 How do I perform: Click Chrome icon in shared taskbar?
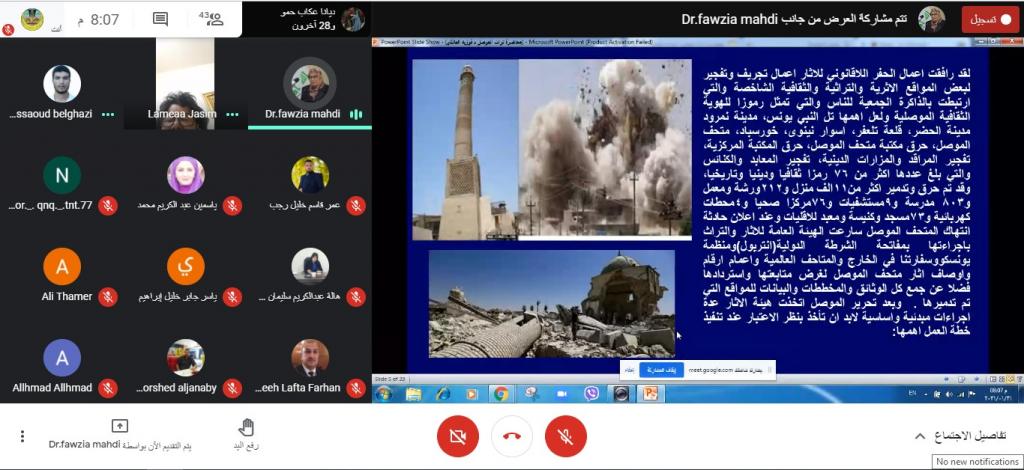coord(501,394)
